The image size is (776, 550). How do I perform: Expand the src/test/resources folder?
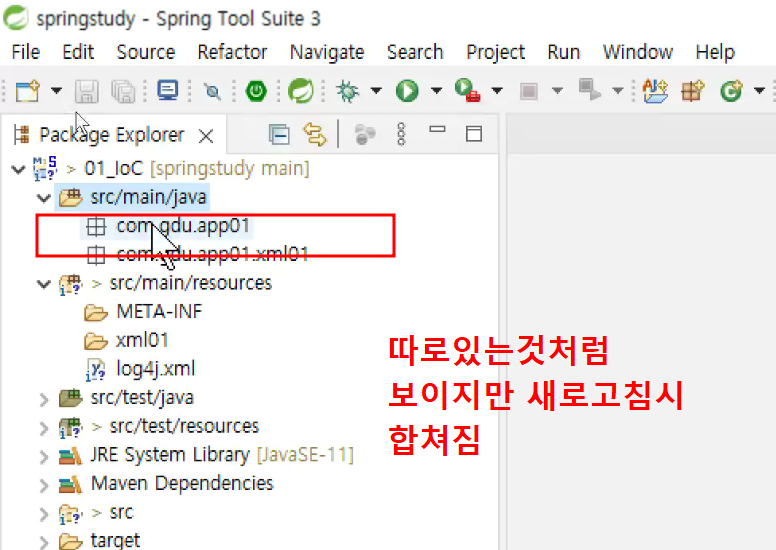[x=44, y=428]
